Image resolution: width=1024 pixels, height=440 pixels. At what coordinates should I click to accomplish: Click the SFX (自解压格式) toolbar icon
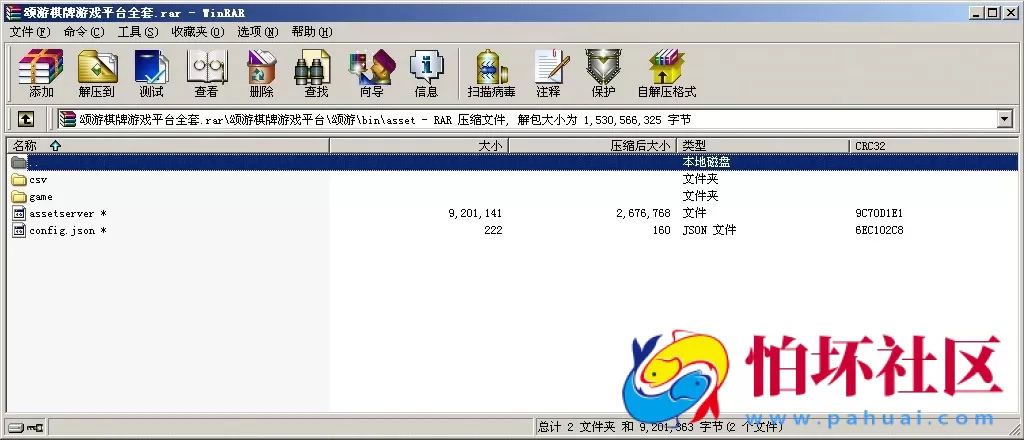pyautogui.click(x=667, y=67)
